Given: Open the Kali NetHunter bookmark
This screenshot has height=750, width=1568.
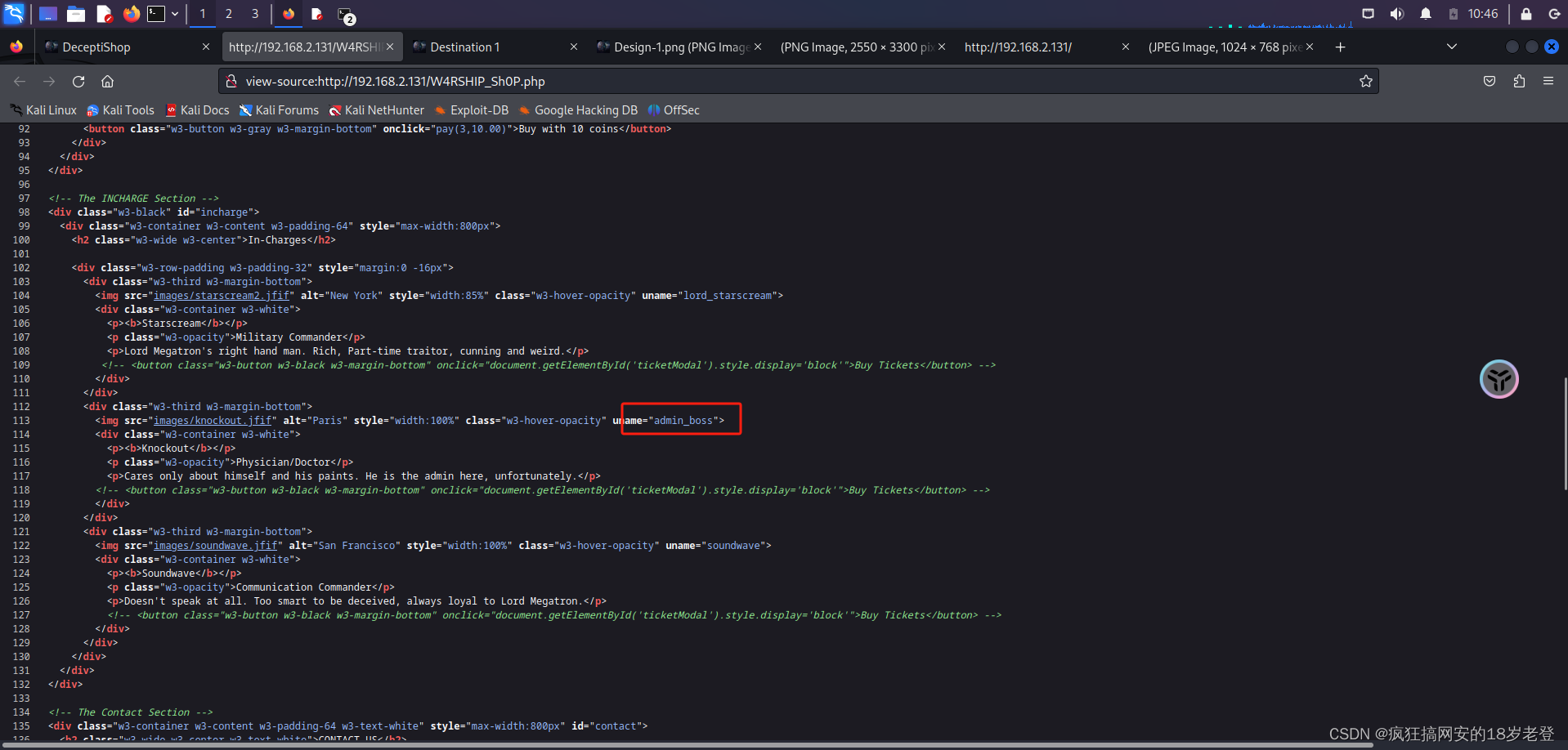Looking at the screenshot, I should coord(377,110).
